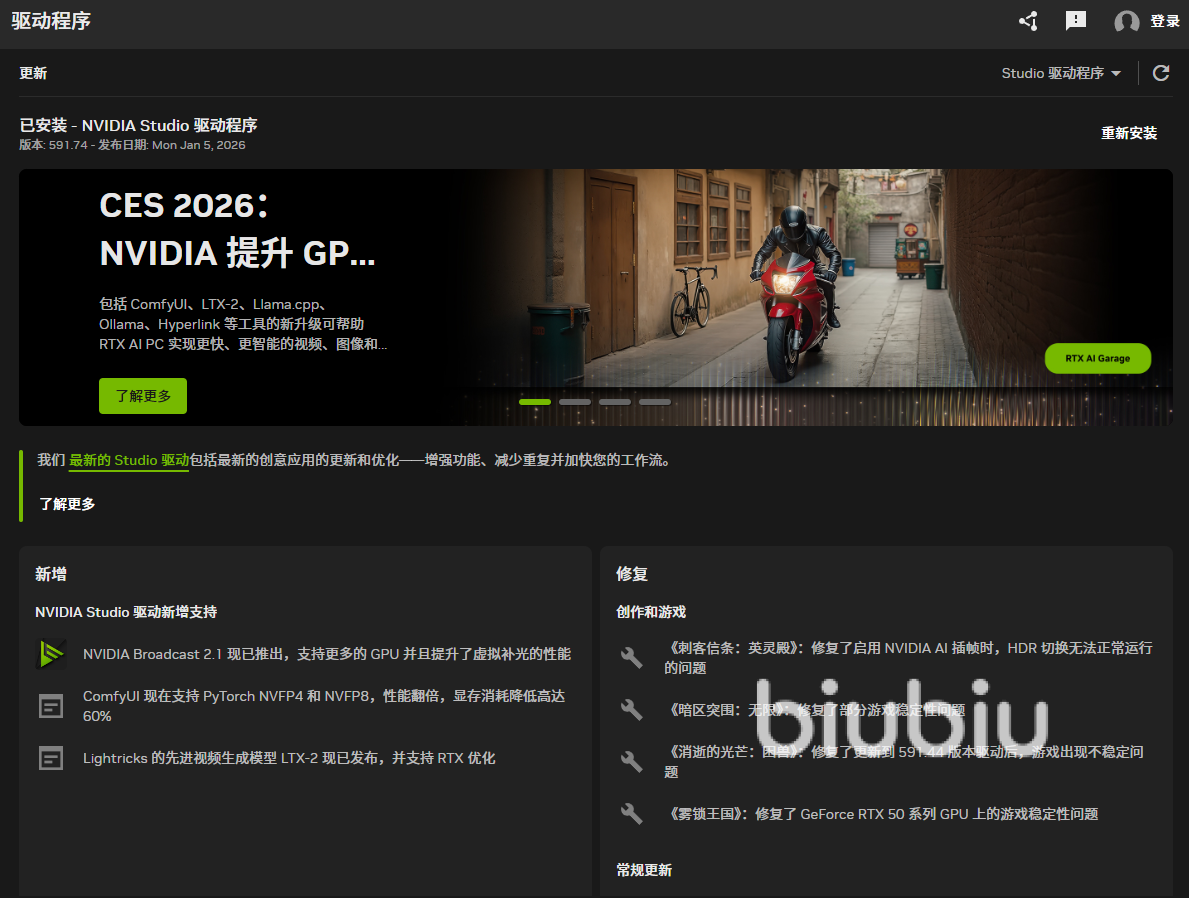Open the feedback notification icon
The image size is (1189, 898).
[x=1076, y=21]
